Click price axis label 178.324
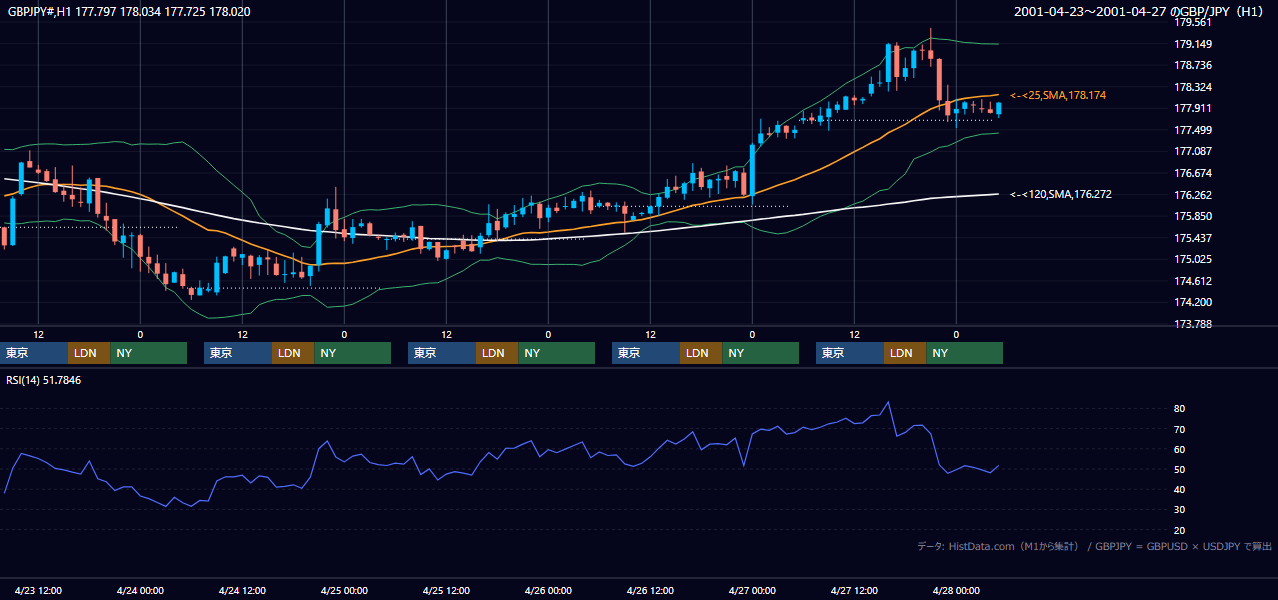Viewport: 1278px width, 600px height. (x=1193, y=87)
